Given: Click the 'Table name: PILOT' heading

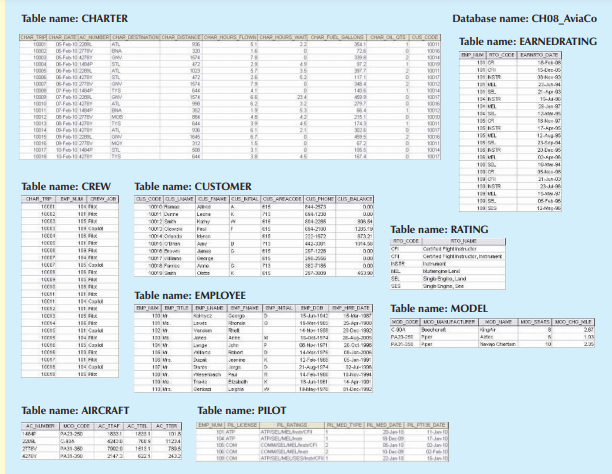Looking at the screenshot, I should (242, 410).
